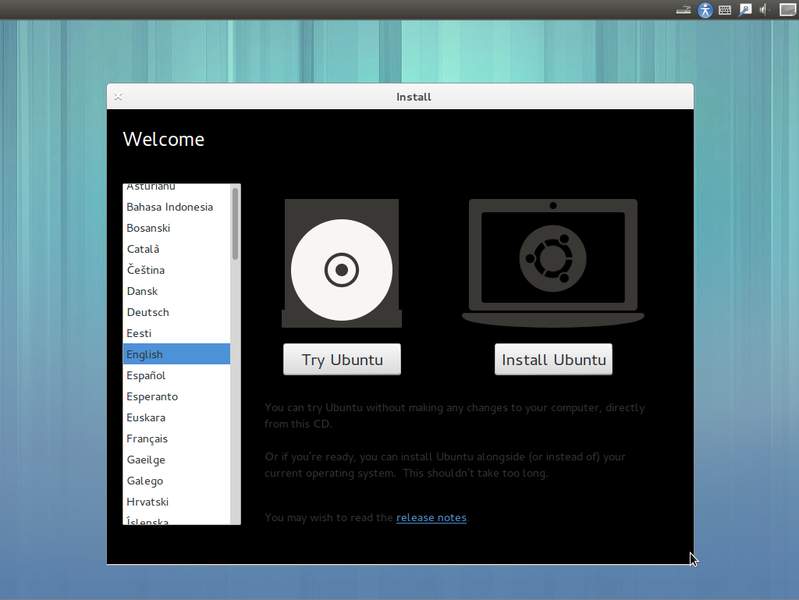Select Hrvatski in the language list

coord(176,502)
